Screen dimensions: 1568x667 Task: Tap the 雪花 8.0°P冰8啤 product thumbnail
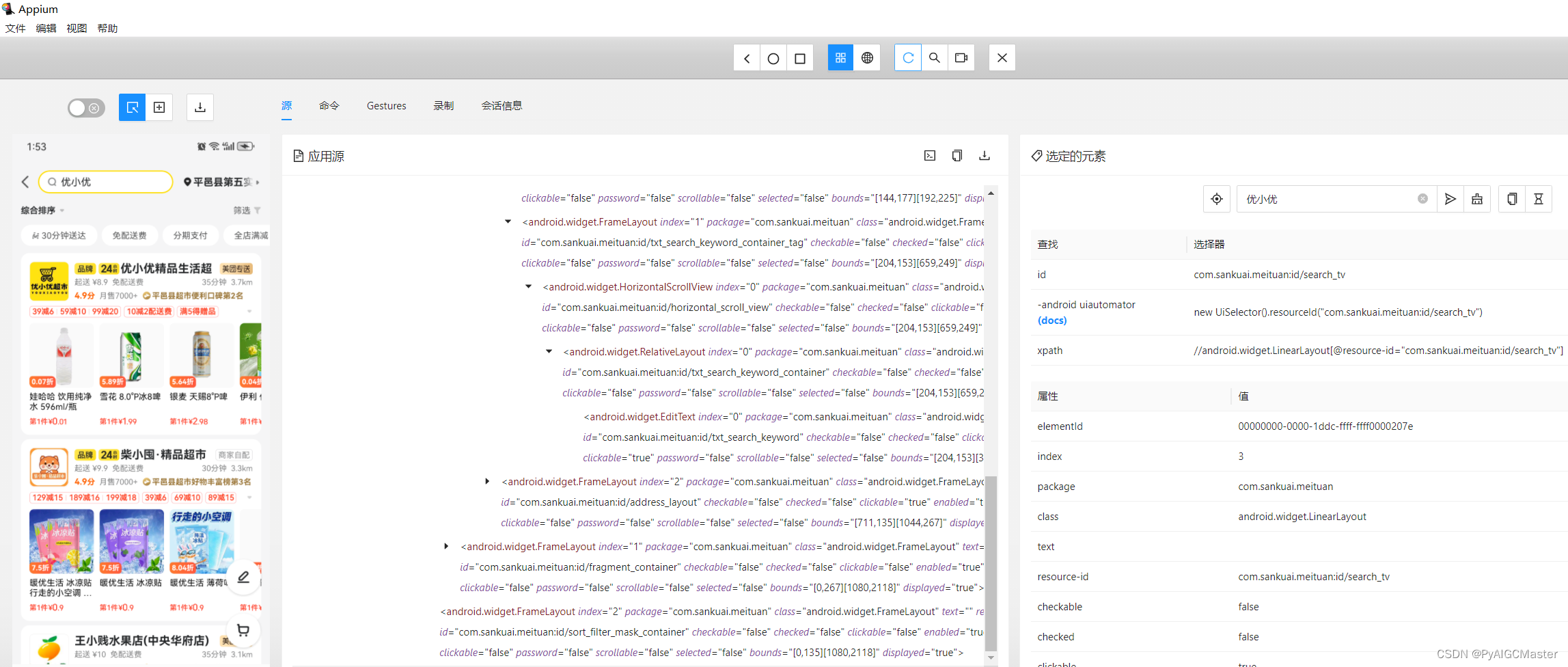coord(132,356)
